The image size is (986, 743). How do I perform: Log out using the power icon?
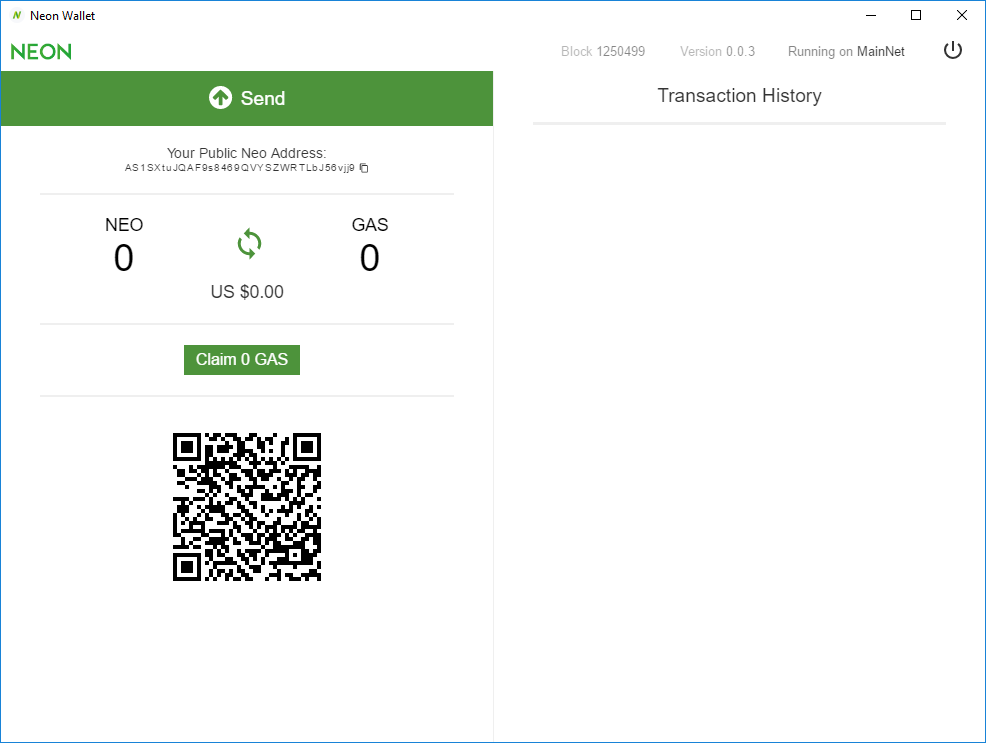tap(952, 49)
